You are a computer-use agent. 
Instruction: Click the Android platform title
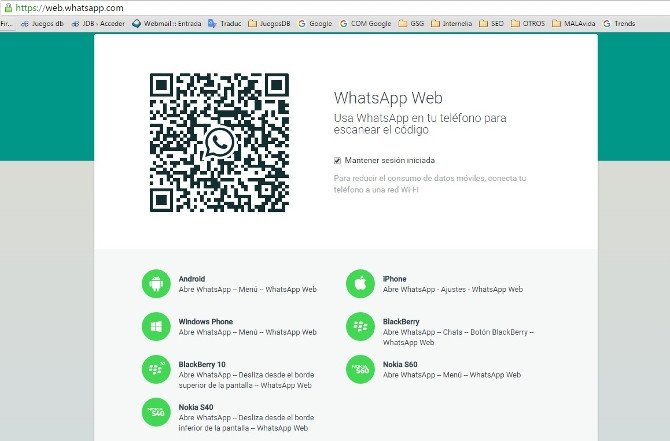pos(192,279)
